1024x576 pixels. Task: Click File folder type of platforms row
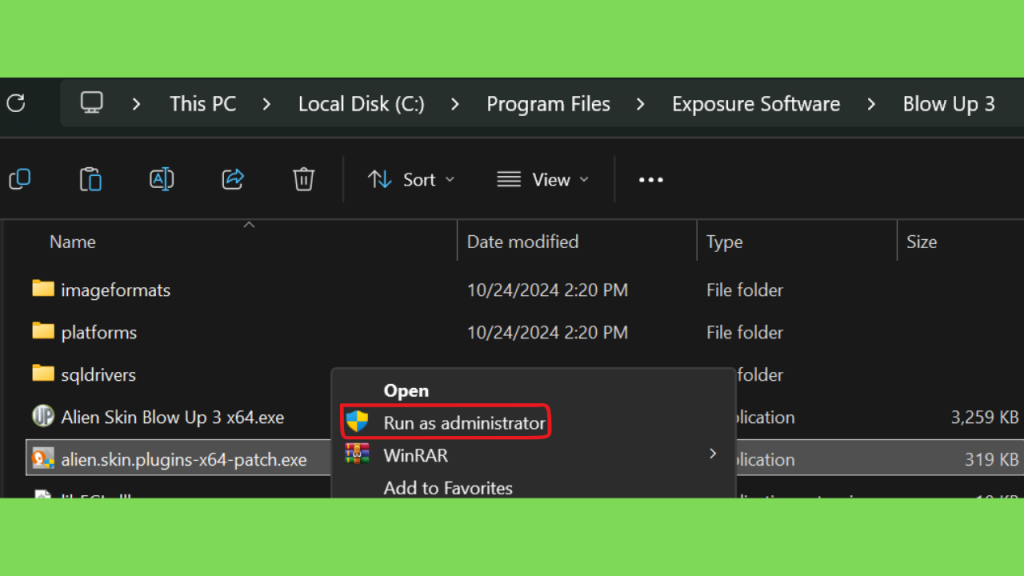[x=744, y=332]
